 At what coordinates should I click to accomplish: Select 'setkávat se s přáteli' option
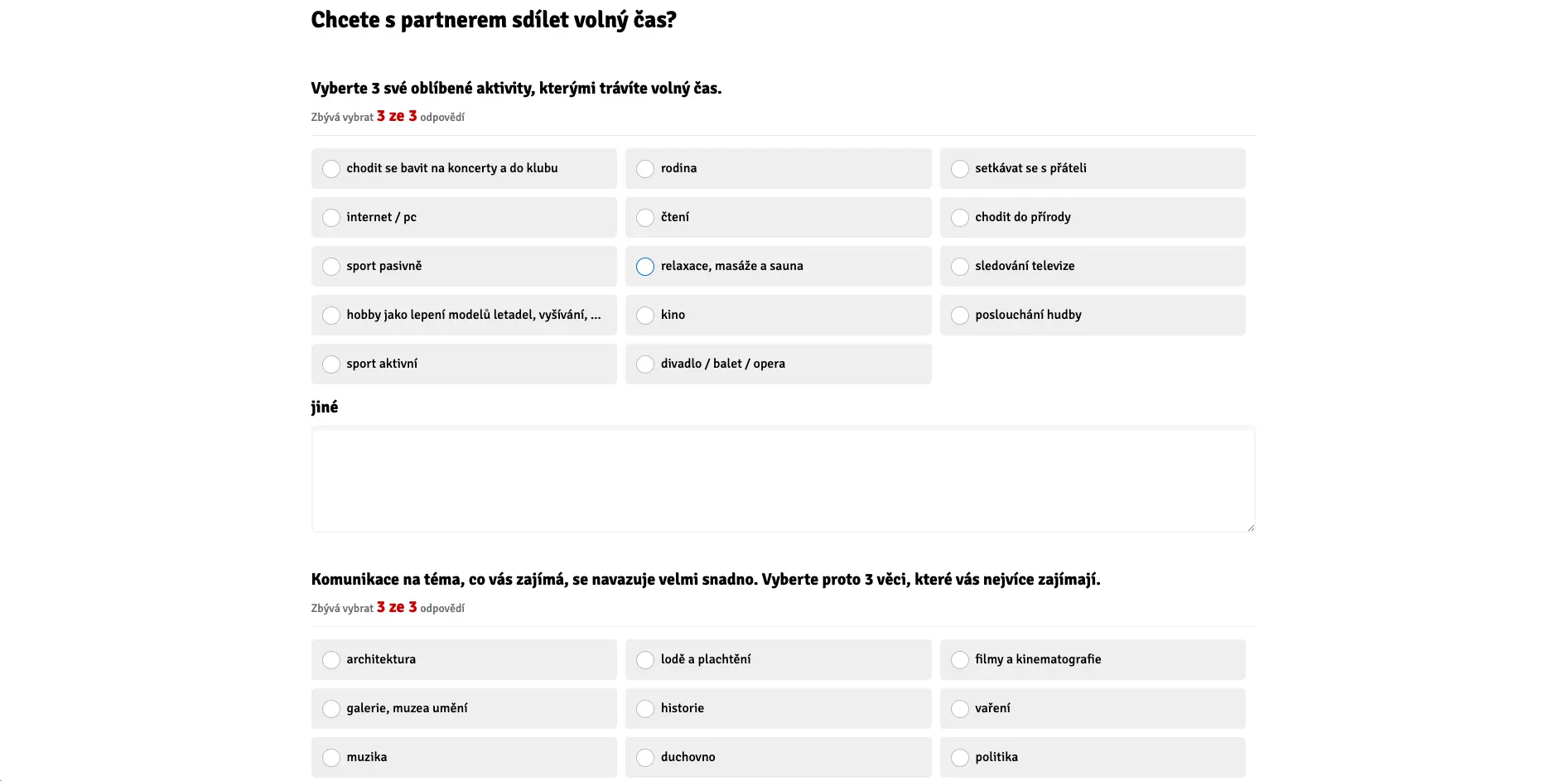click(x=1093, y=168)
